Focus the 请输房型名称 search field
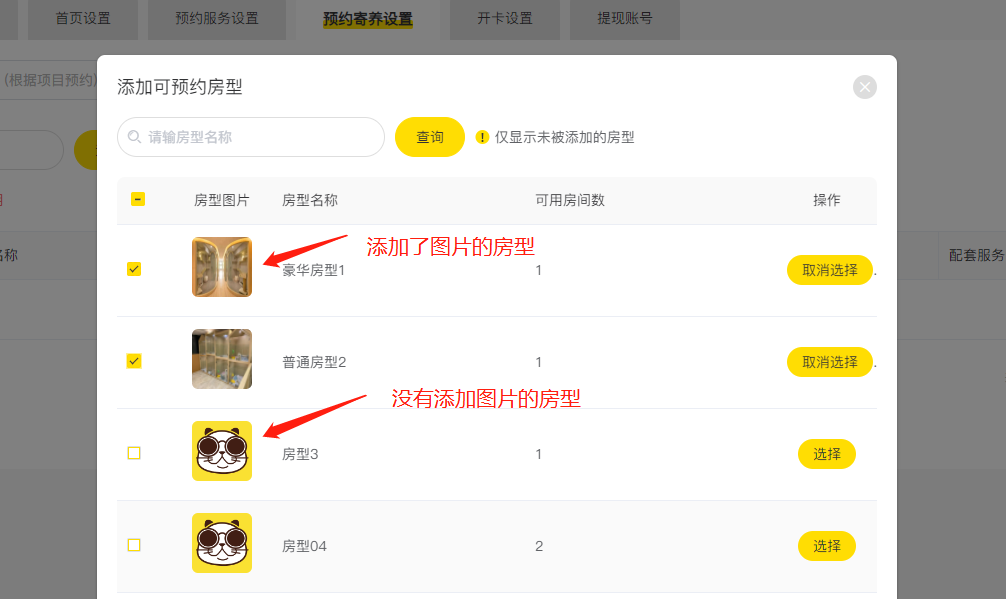 click(251, 137)
